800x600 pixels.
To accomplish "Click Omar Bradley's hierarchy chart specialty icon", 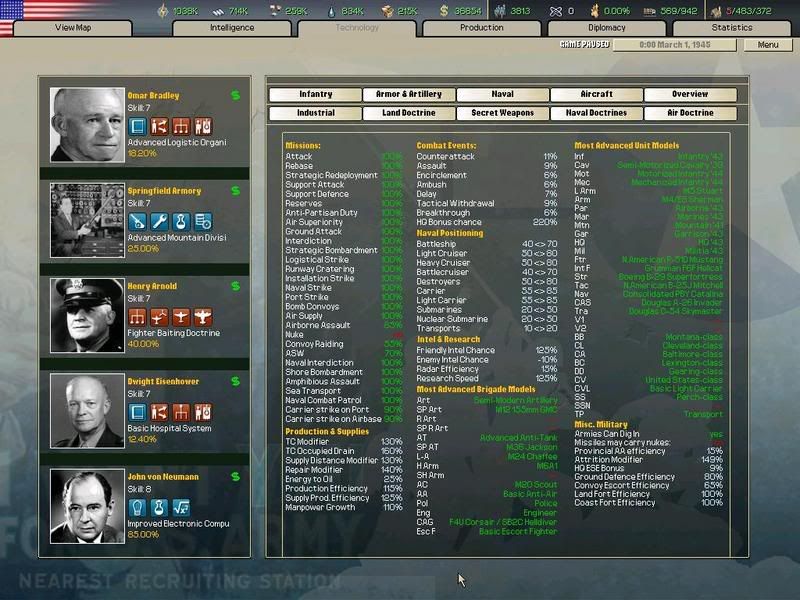I will pos(181,126).
